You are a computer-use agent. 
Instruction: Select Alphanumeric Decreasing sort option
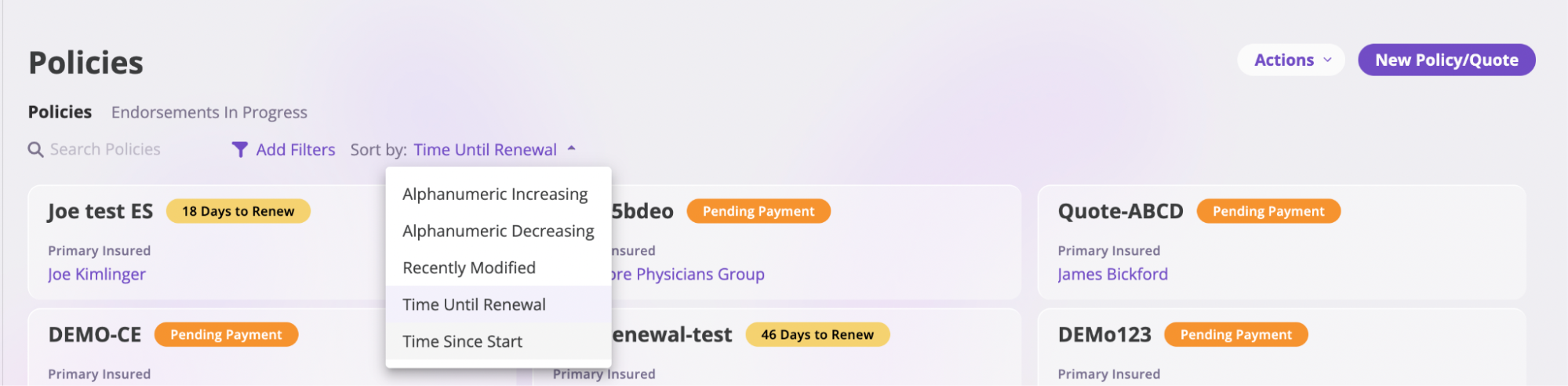(498, 231)
